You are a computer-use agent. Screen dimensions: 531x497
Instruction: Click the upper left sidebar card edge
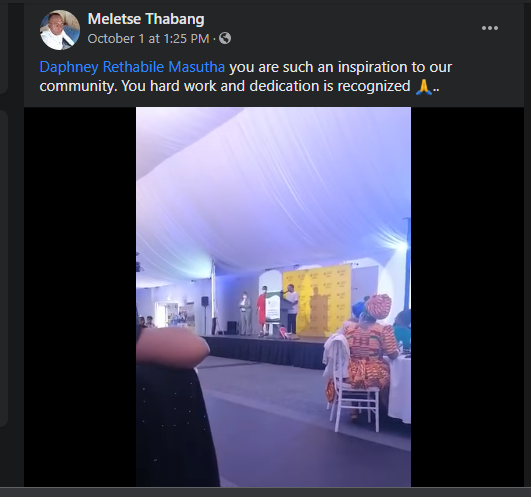pos(4,46)
